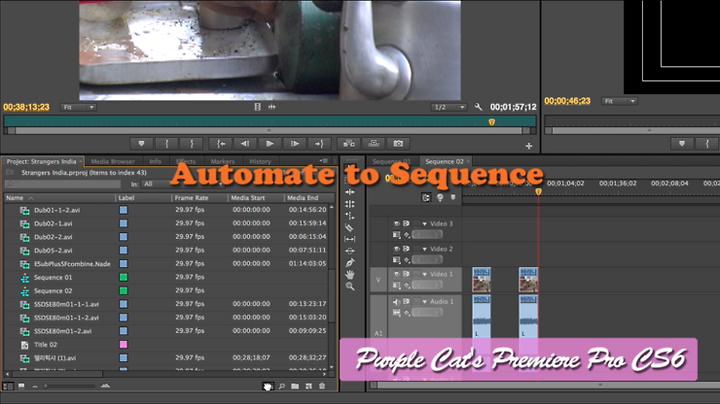The width and height of the screenshot is (720, 404).
Task: Select the Rolling Edit tool
Action: click(350, 204)
